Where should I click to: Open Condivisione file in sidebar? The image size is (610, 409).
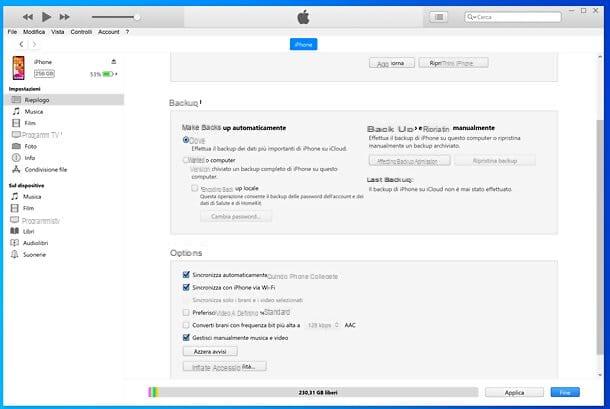click(x=46, y=170)
